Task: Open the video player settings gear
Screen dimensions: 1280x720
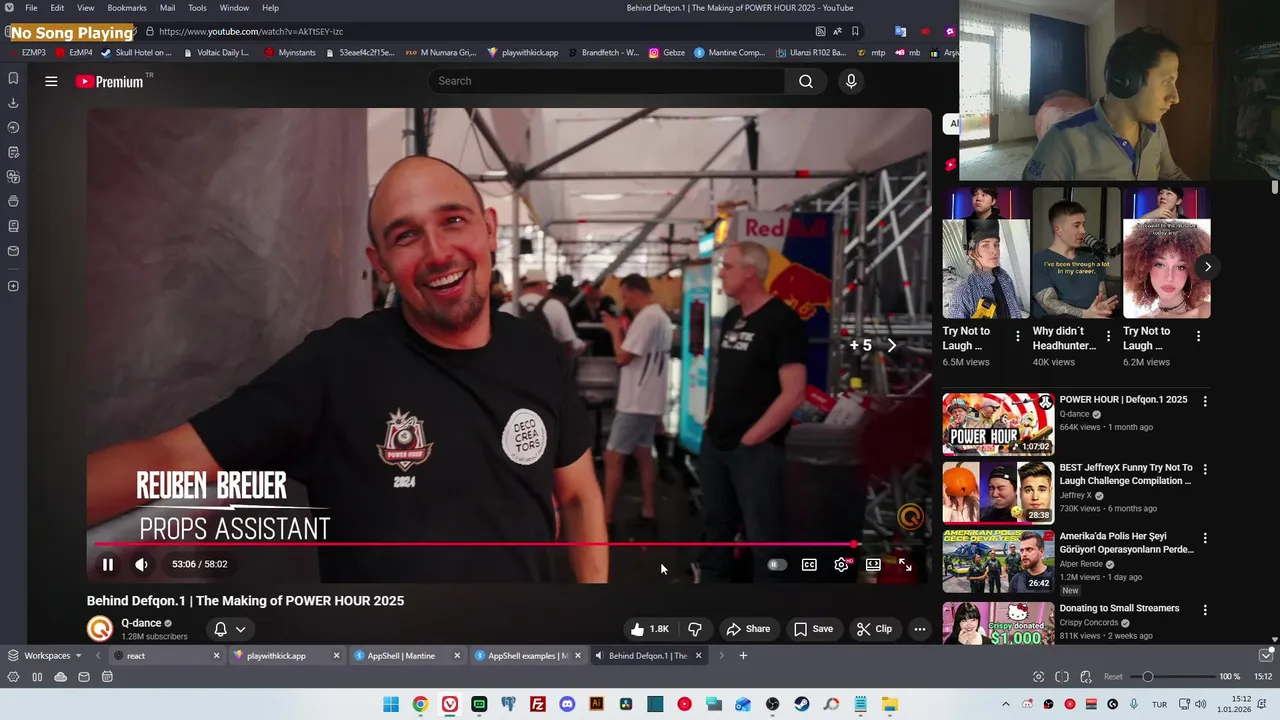Action: [841, 565]
